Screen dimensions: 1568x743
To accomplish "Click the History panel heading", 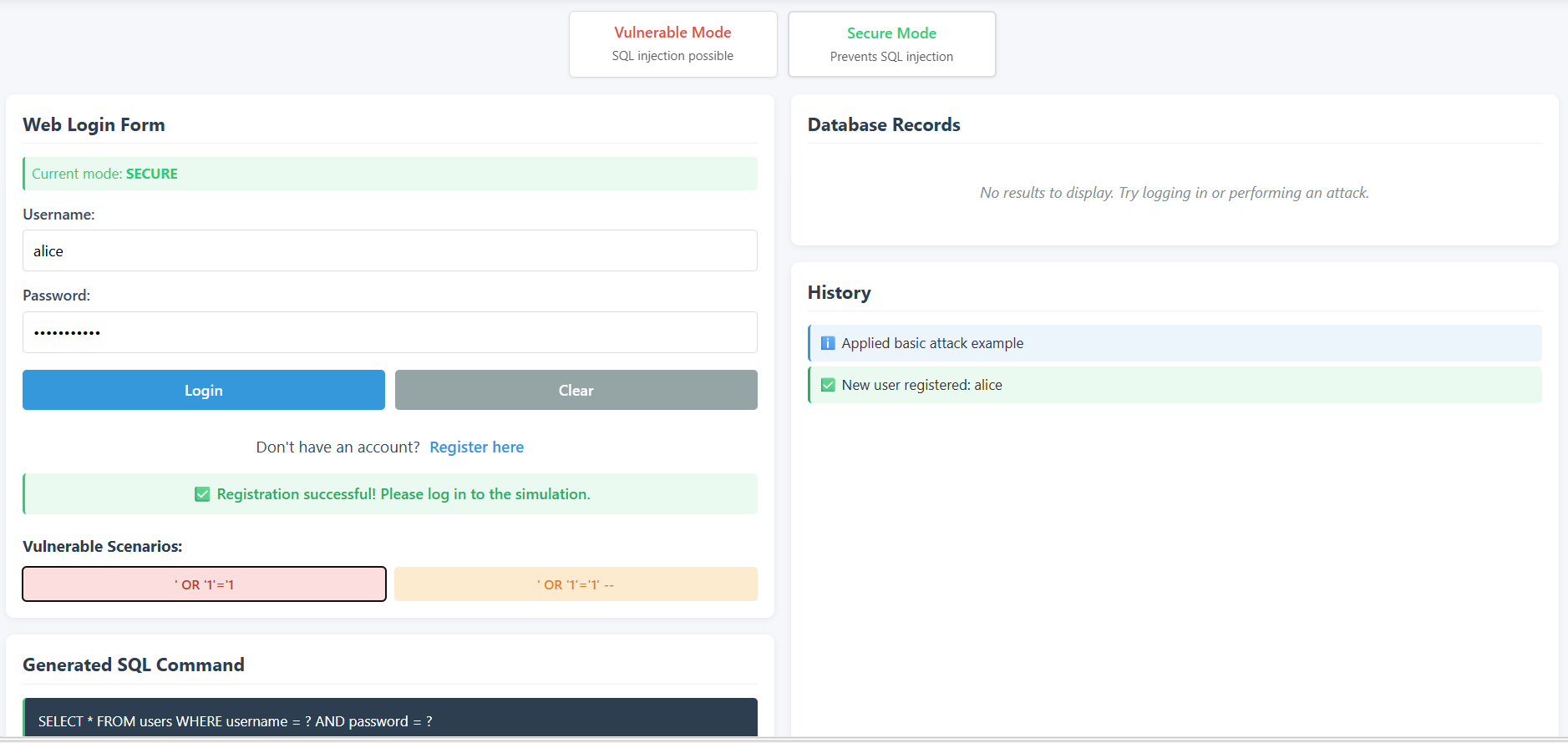I will [x=839, y=293].
